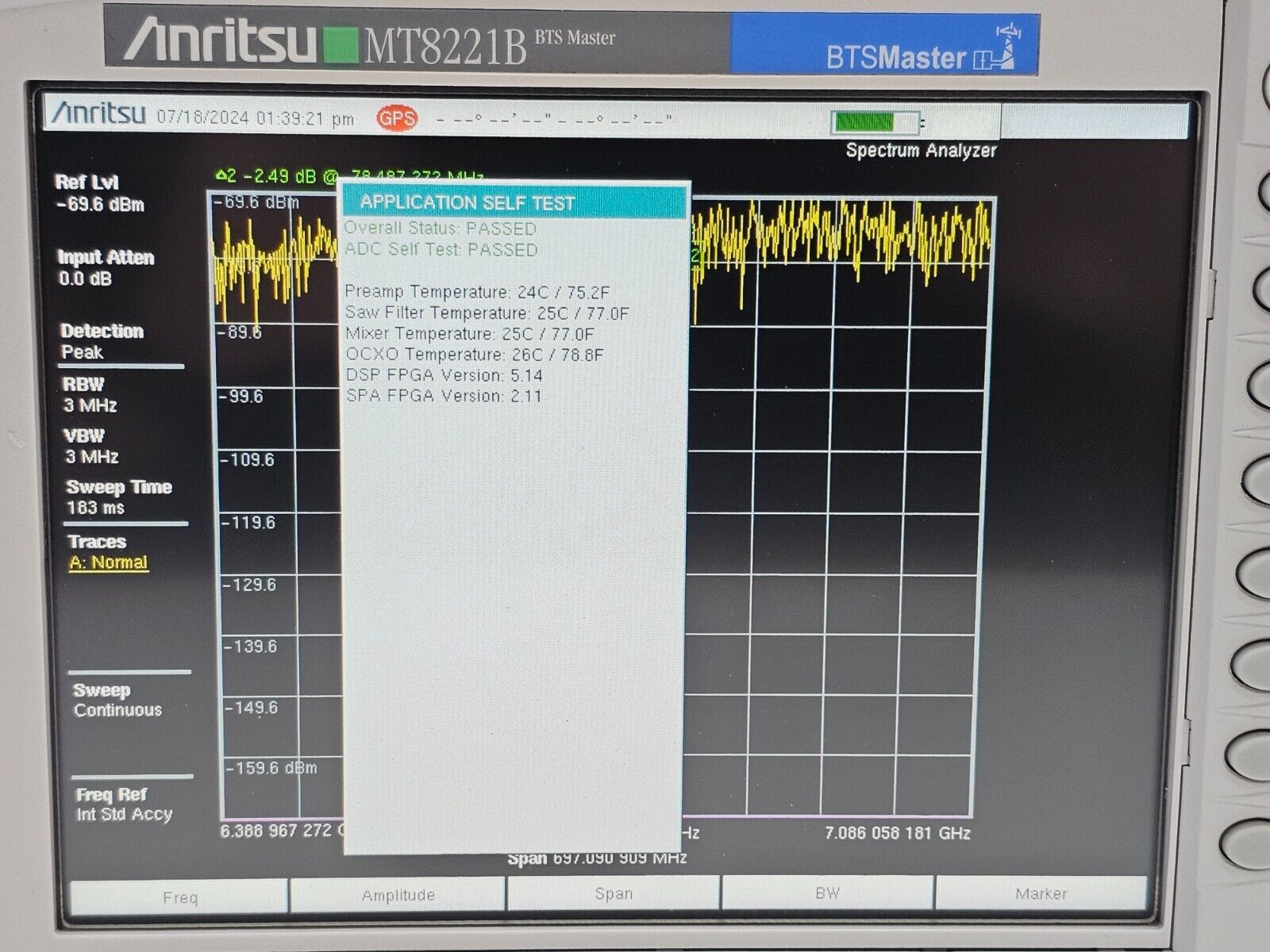Image resolution: width=1270 pixels, height=952 pixels.
Task: Select the RBW 3 MHz setting
Action: click(x=90, y=394)
